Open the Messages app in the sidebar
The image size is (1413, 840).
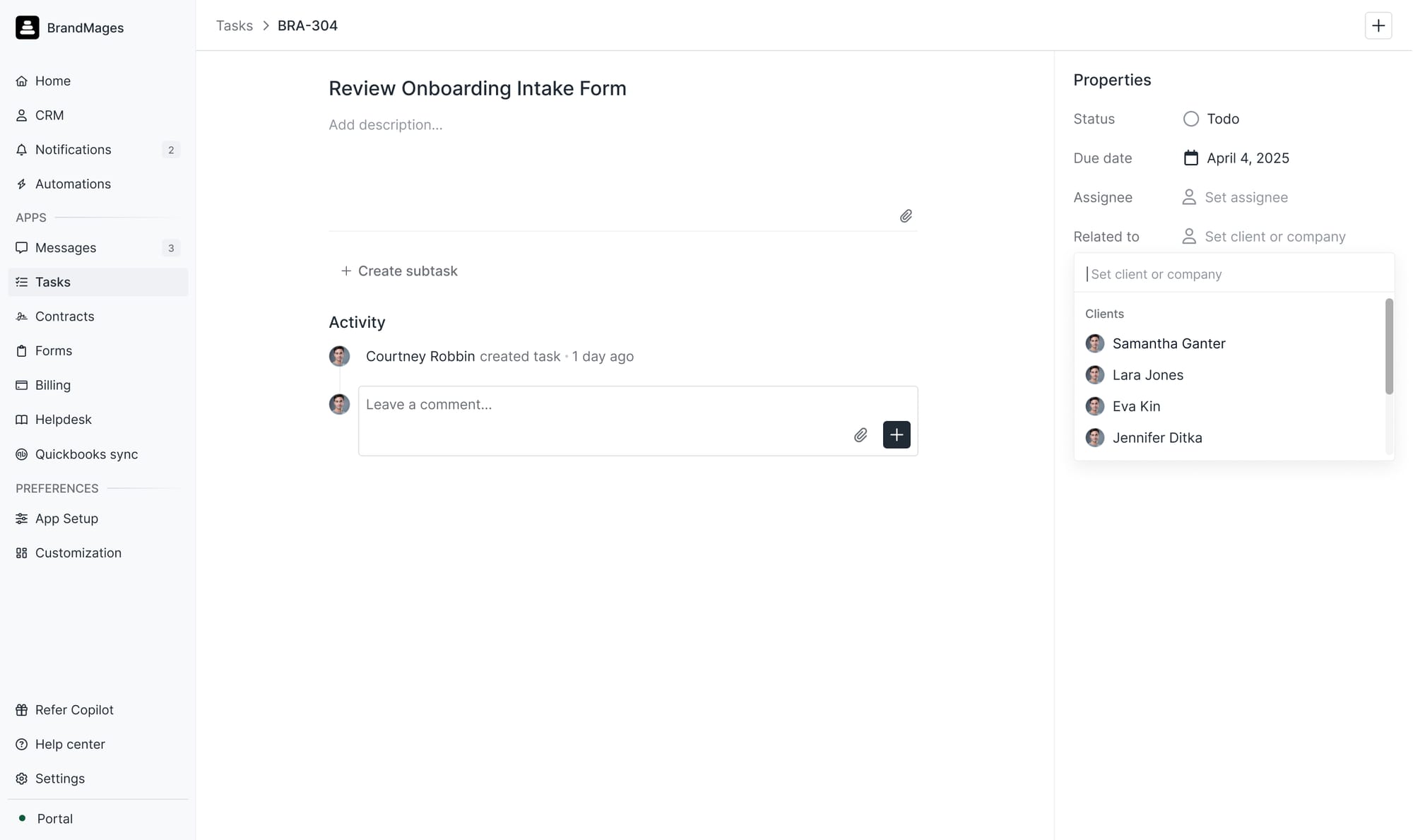point(66,248)
